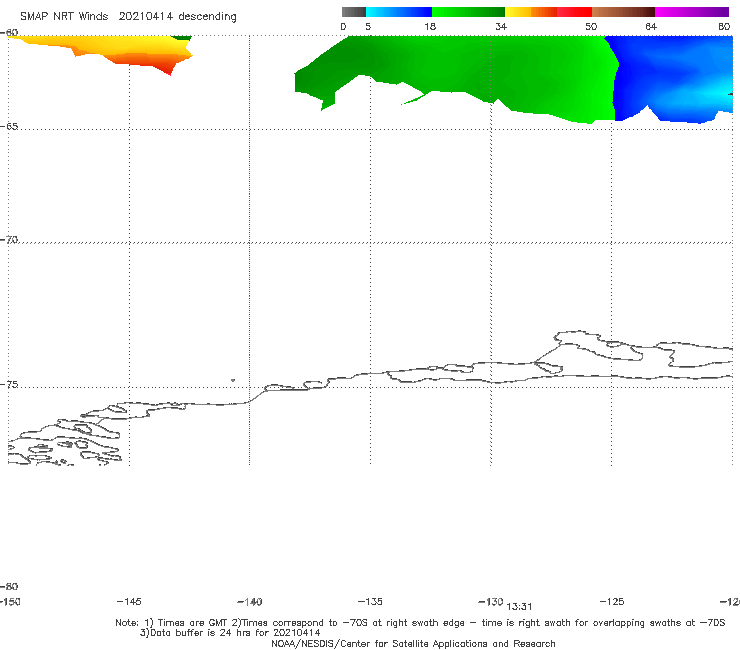This screenshot has width=740, height=650.
Task: Click the yellow-red segment of the color bar
Action: pos(548,12)
